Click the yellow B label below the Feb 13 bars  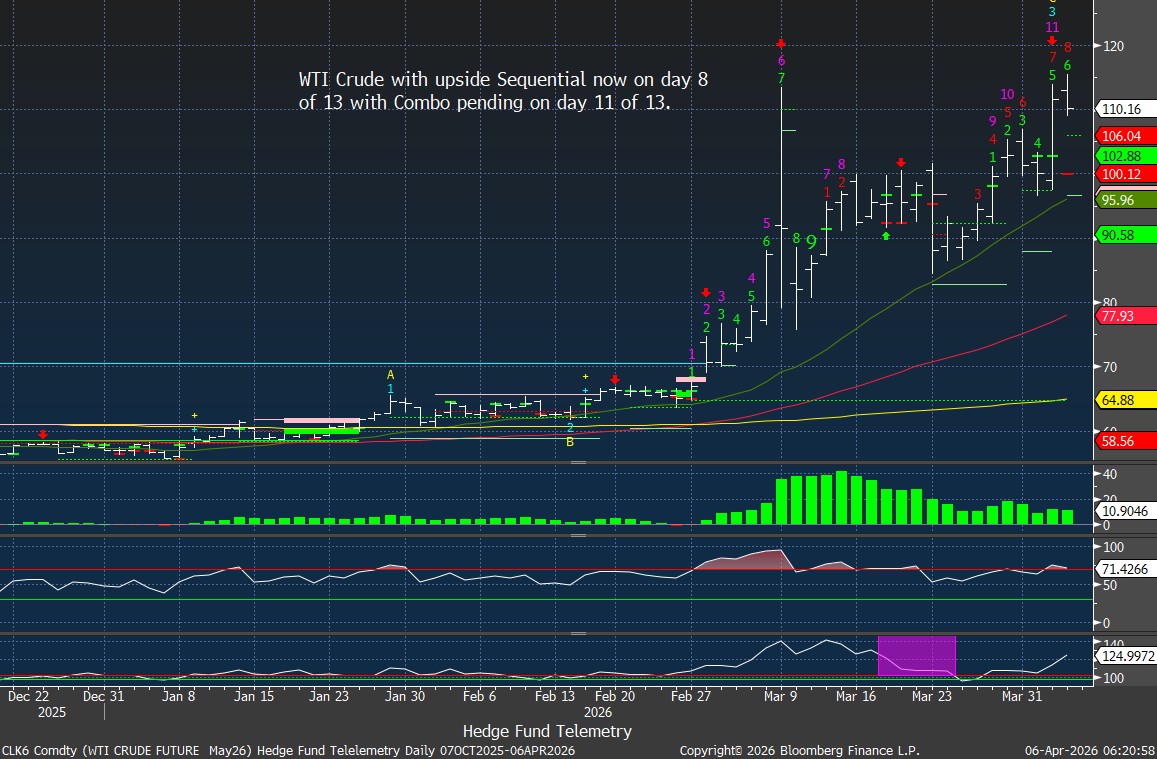(x=570, y=441)
